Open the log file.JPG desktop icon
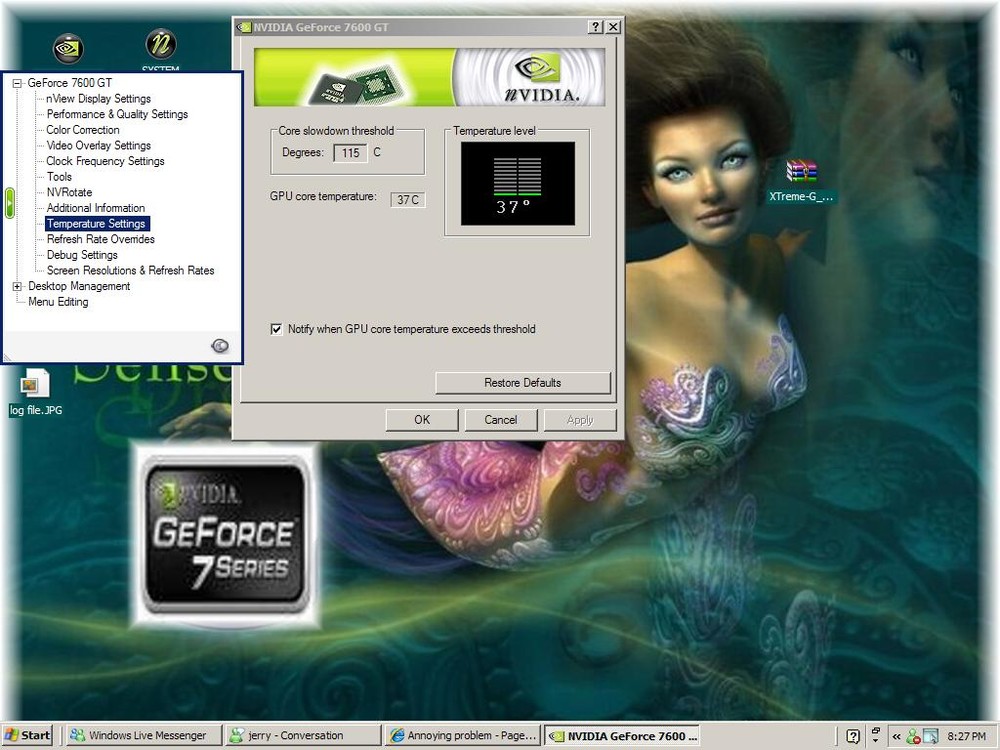Viewport: 1000px width, 750px height. coord(34,385)
